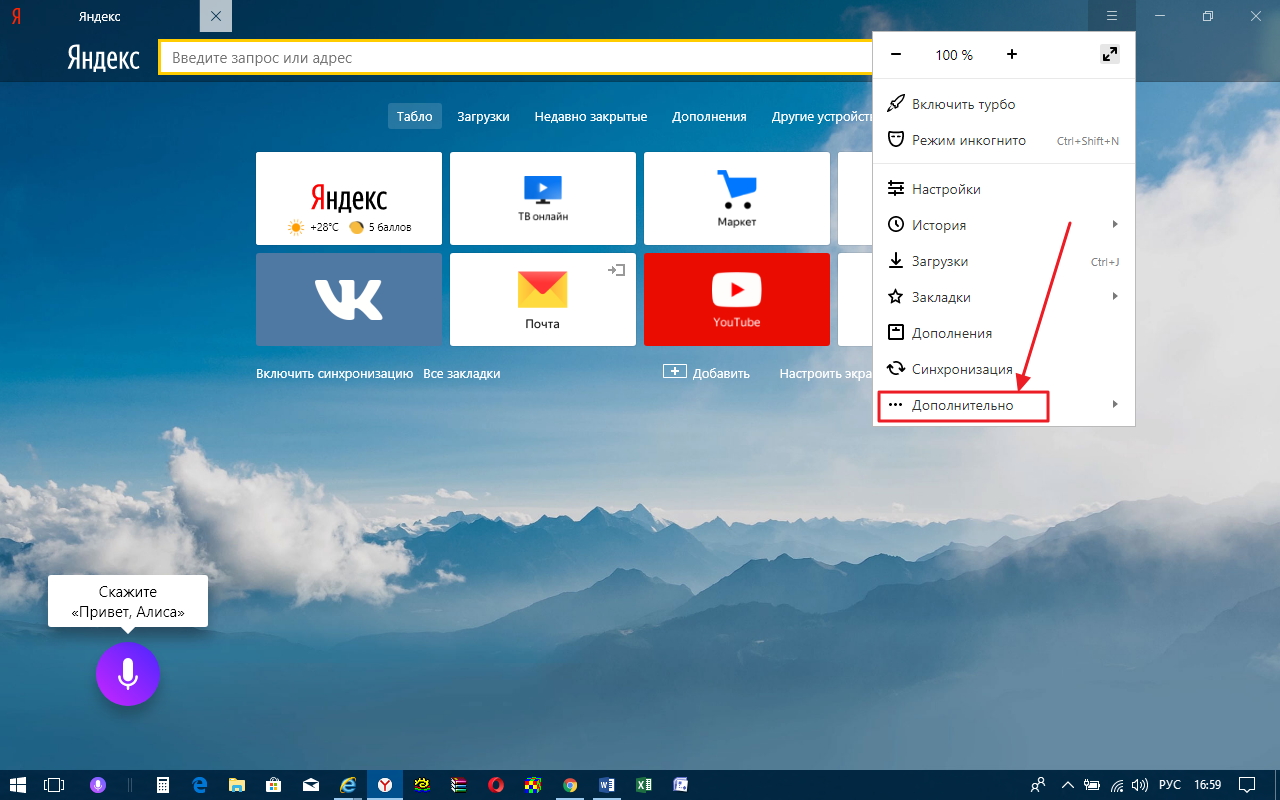Open the browser hamburger menu button
The width and height of the screenshot is (1280, 800).
(1112, 16)
